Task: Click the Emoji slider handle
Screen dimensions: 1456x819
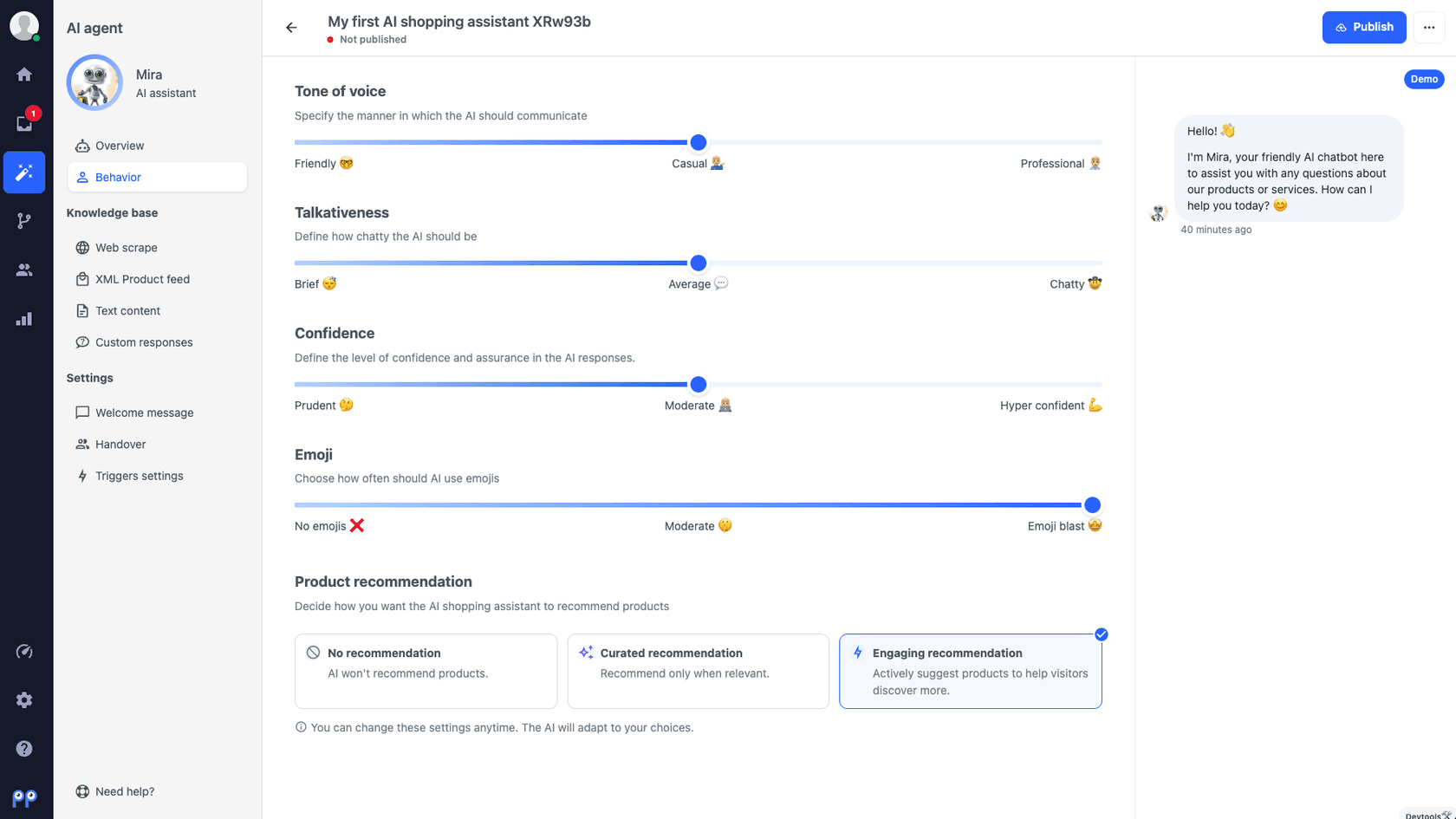Action: coord(1093,505)
